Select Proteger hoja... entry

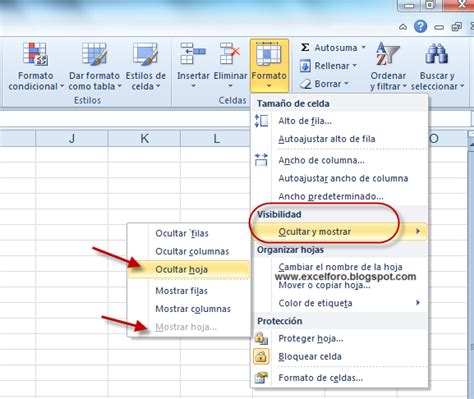pos(339,338)
